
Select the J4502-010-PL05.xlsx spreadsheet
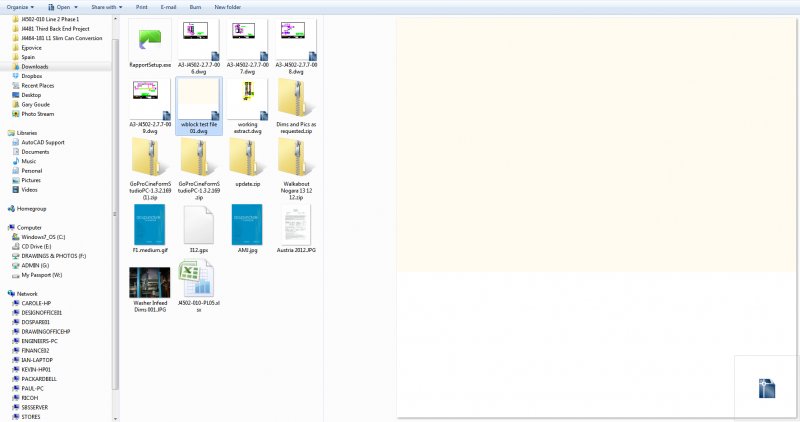coord(198,286)
